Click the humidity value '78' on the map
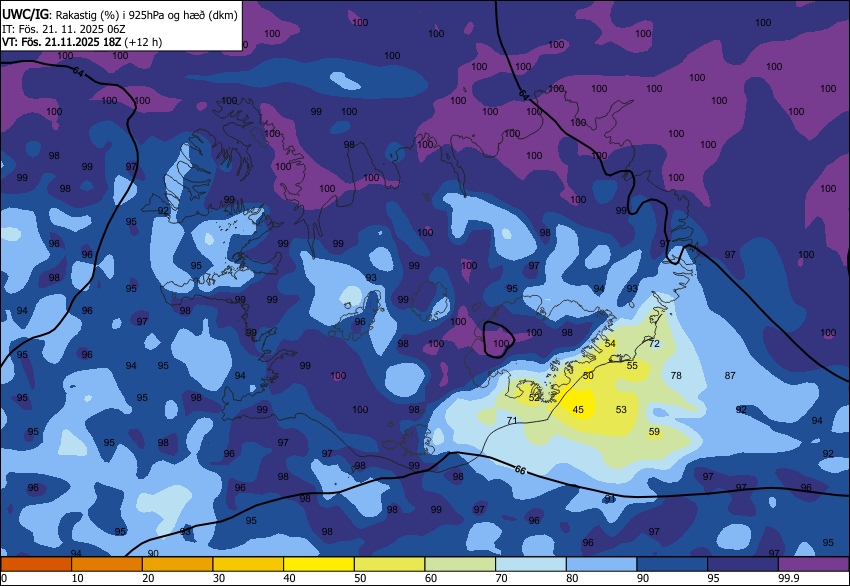850x586 pixels. click(676, 375)
